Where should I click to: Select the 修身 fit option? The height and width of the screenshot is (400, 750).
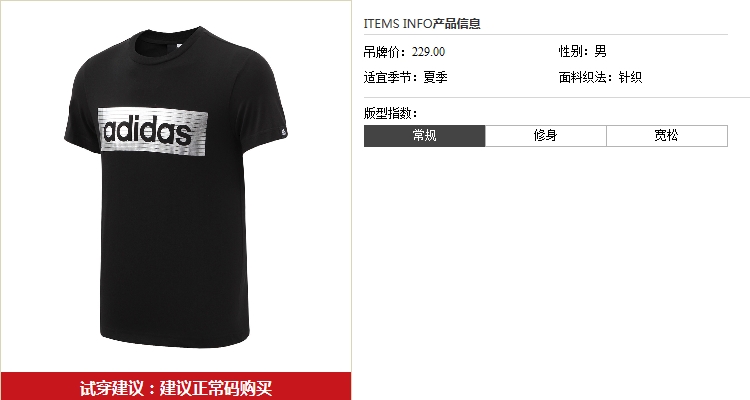(x=546, y=136)
